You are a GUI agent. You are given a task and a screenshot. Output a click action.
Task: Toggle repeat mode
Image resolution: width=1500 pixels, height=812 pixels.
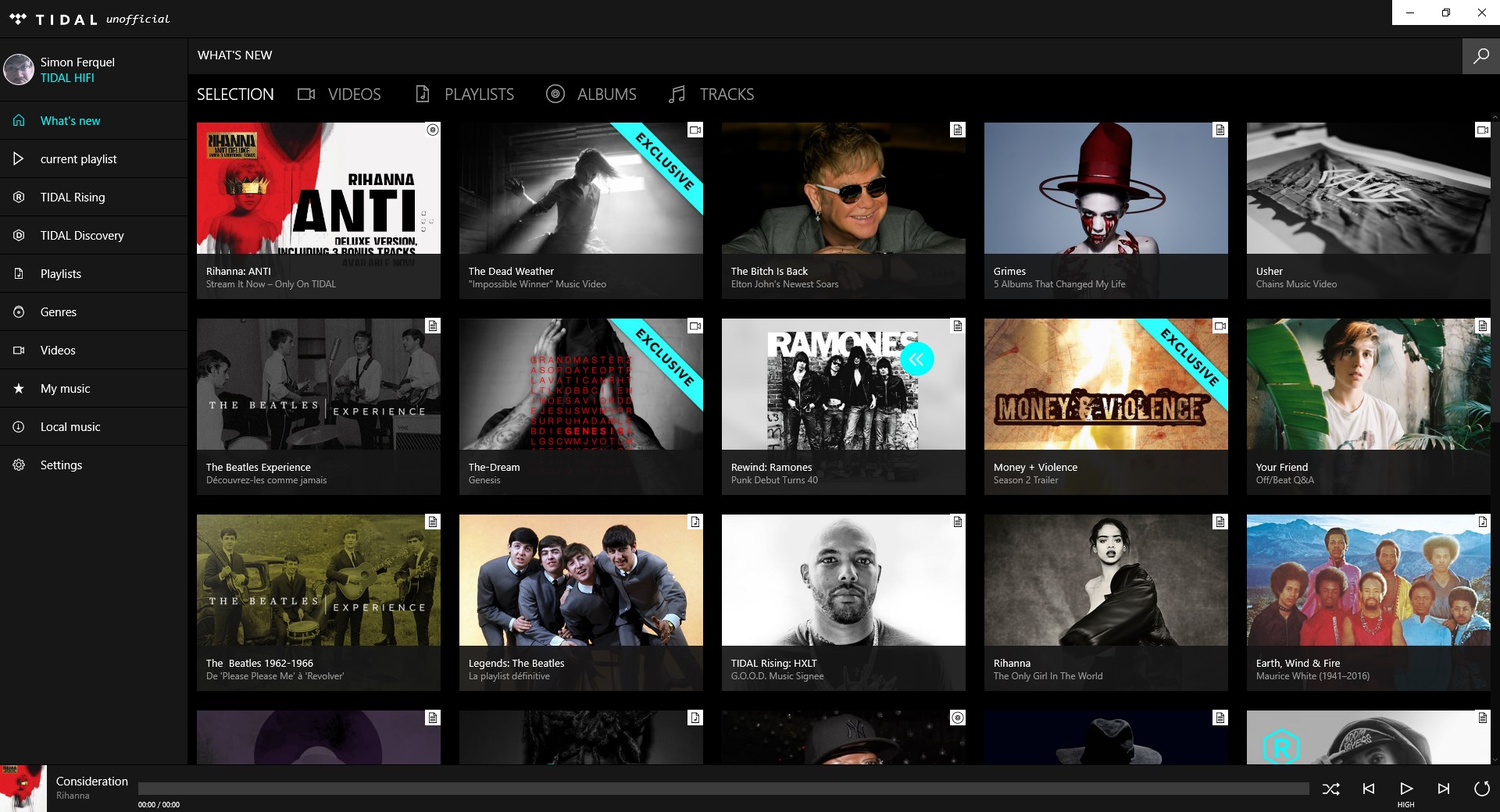click(x=1481, y=789)
